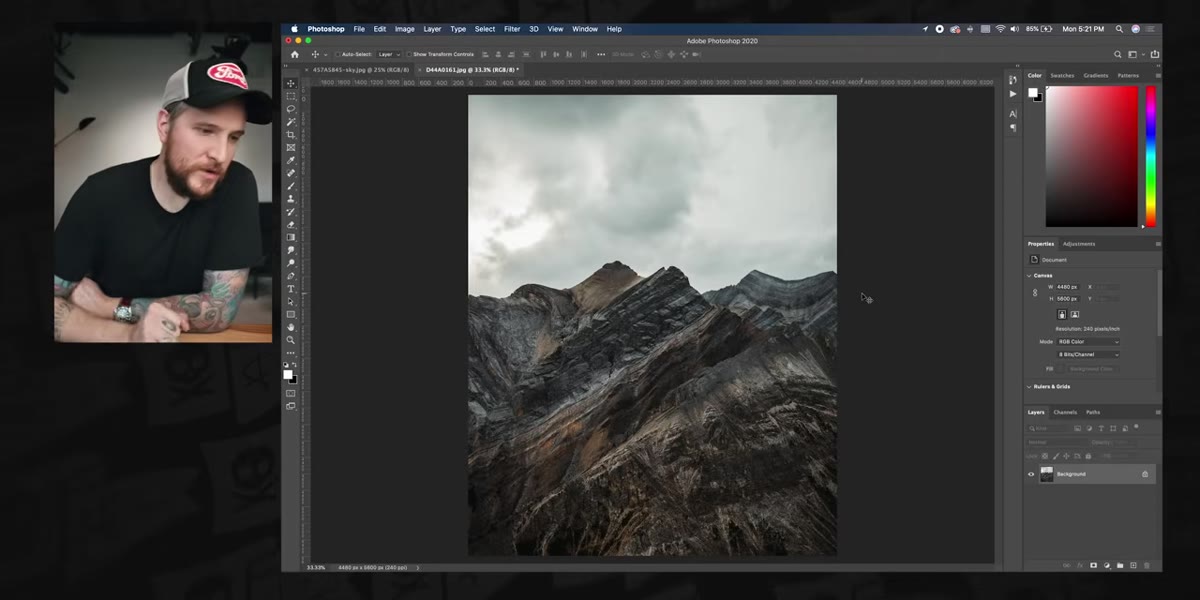
Task: Click the Background layer lock icon
Action: [1145, 474]
